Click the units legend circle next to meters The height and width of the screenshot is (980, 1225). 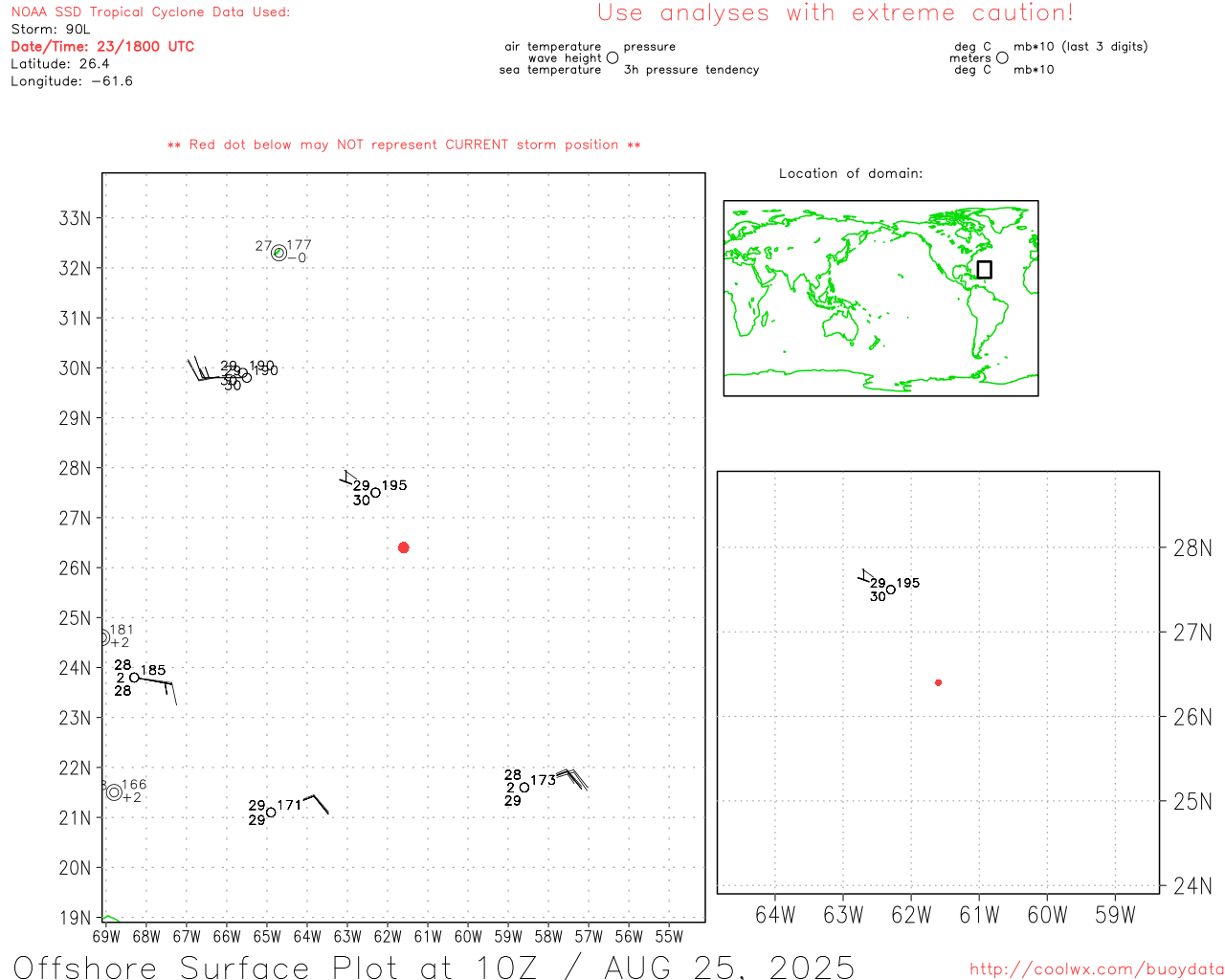(1002, 57)
